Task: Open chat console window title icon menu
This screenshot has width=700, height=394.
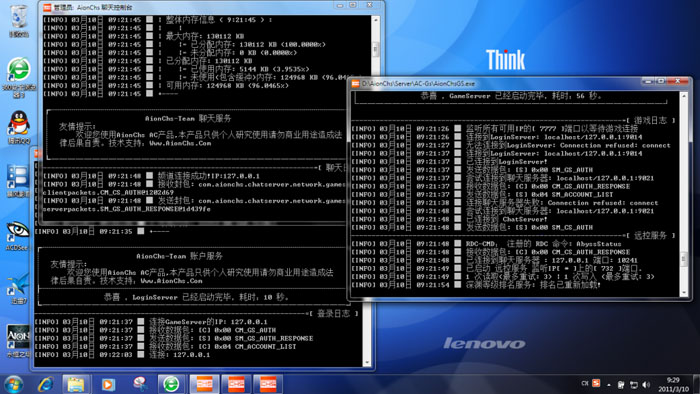Action: (47, 8)
